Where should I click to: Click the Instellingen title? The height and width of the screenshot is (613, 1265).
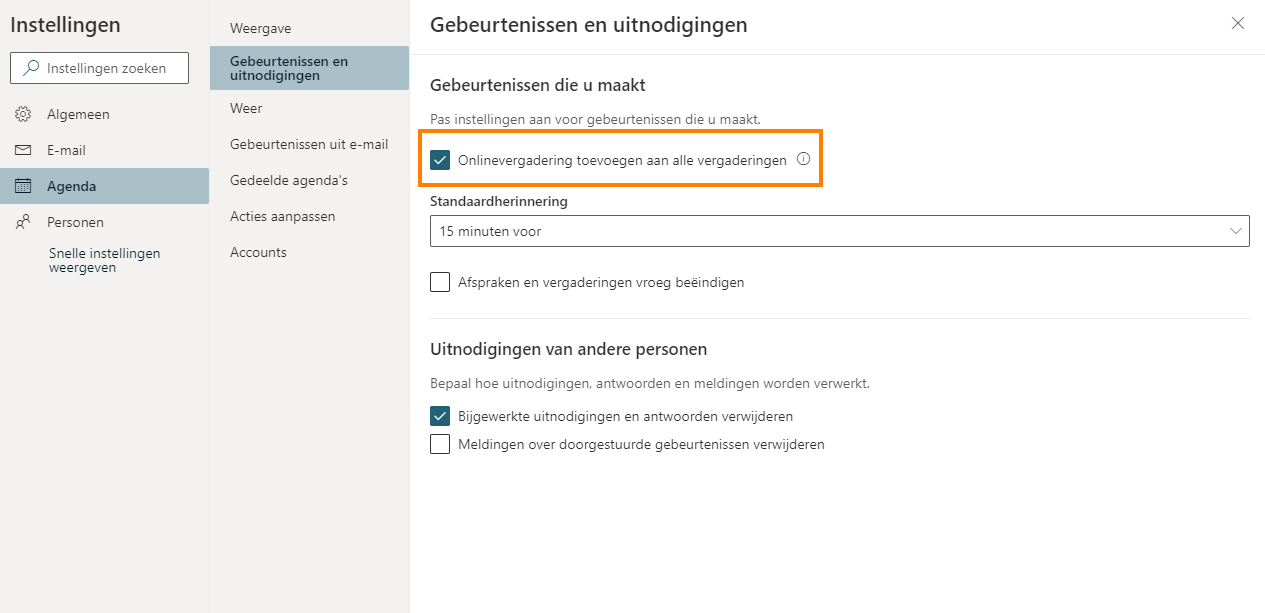[66, 25]
